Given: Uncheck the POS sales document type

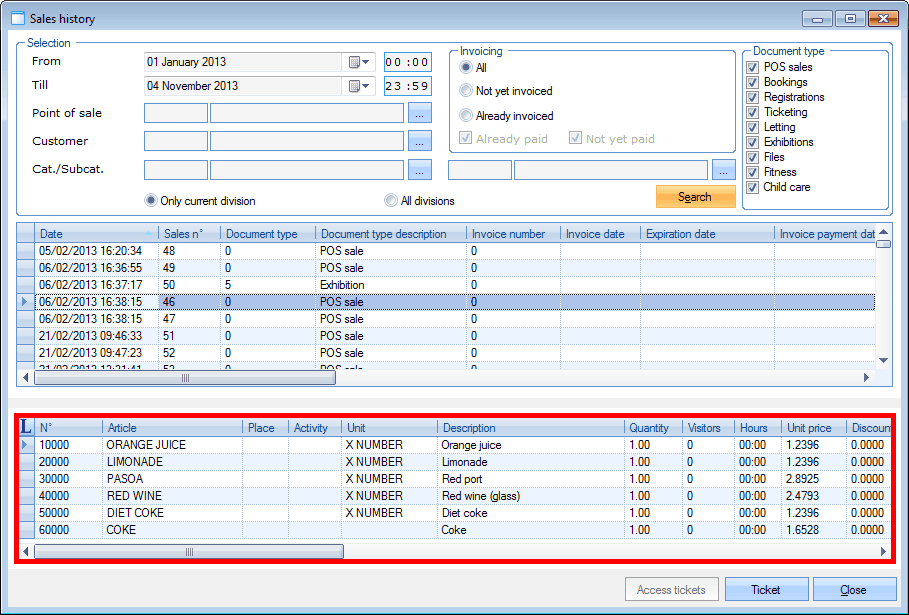Looking at the screenshot, I should pos(753,67).
